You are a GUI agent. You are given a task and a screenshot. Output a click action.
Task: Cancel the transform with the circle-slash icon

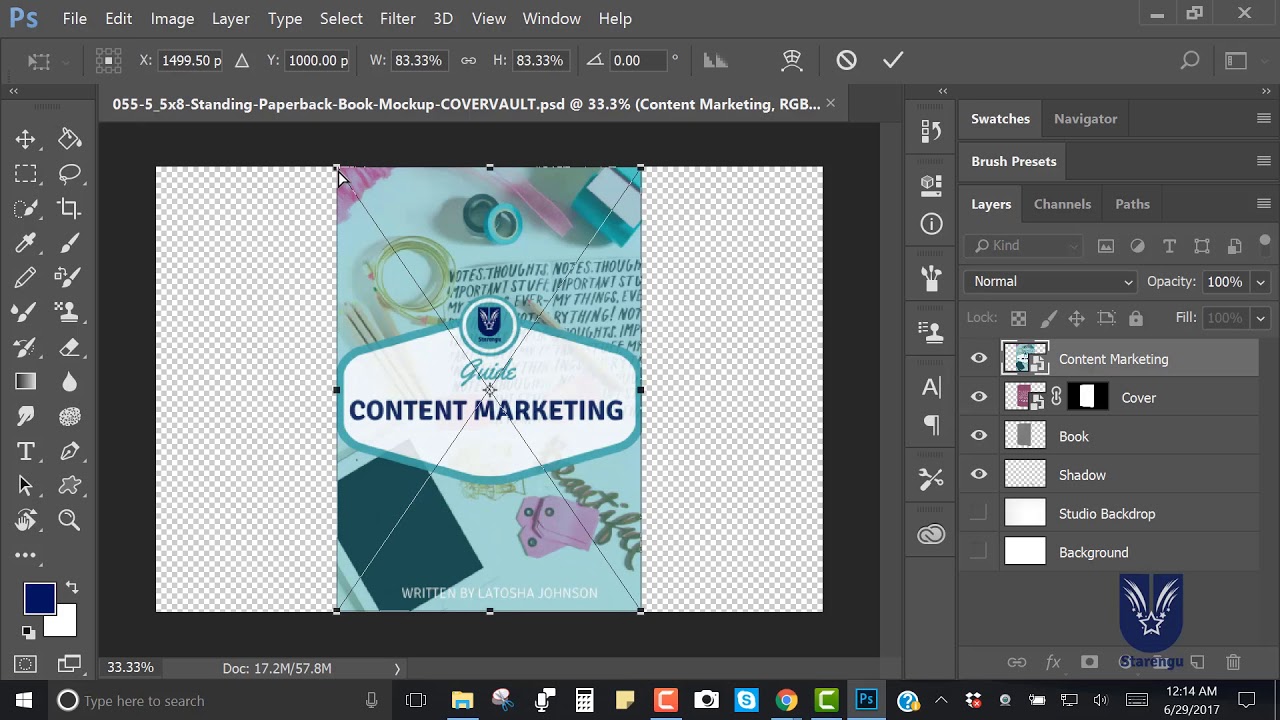click(847, 60)
